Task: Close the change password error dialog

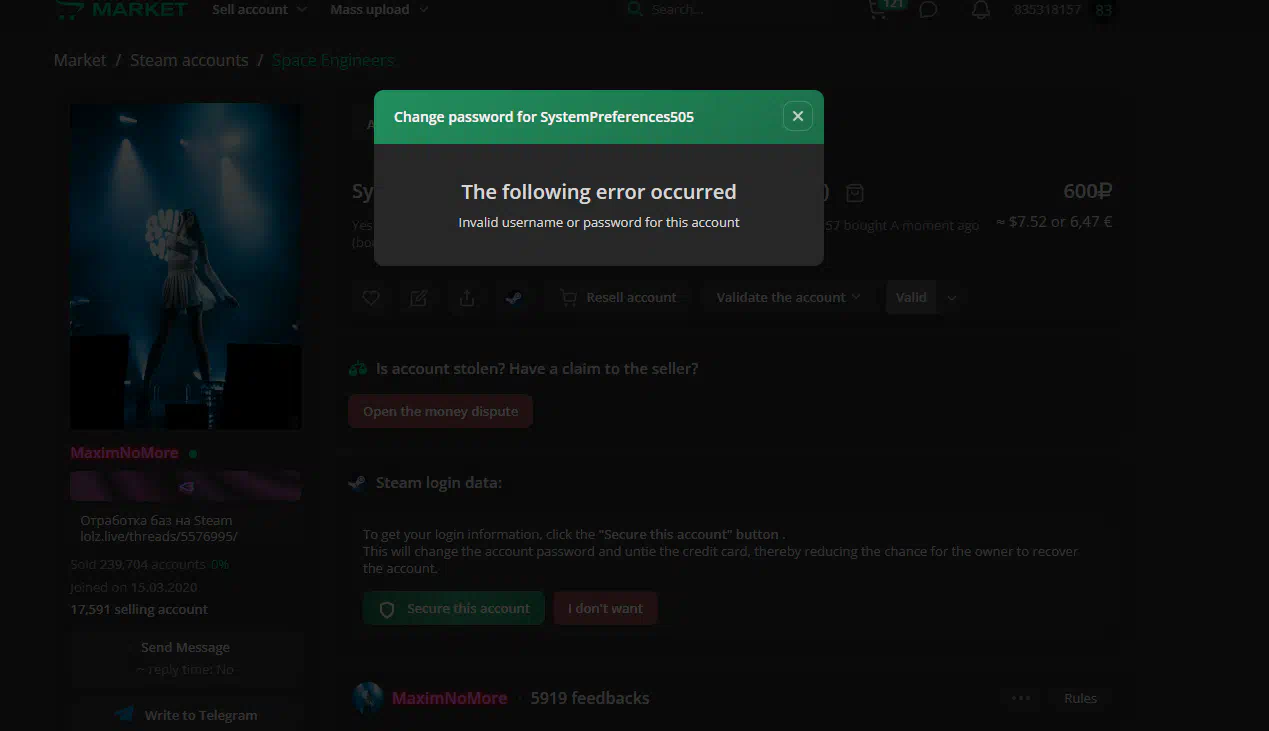Action: 797,116
